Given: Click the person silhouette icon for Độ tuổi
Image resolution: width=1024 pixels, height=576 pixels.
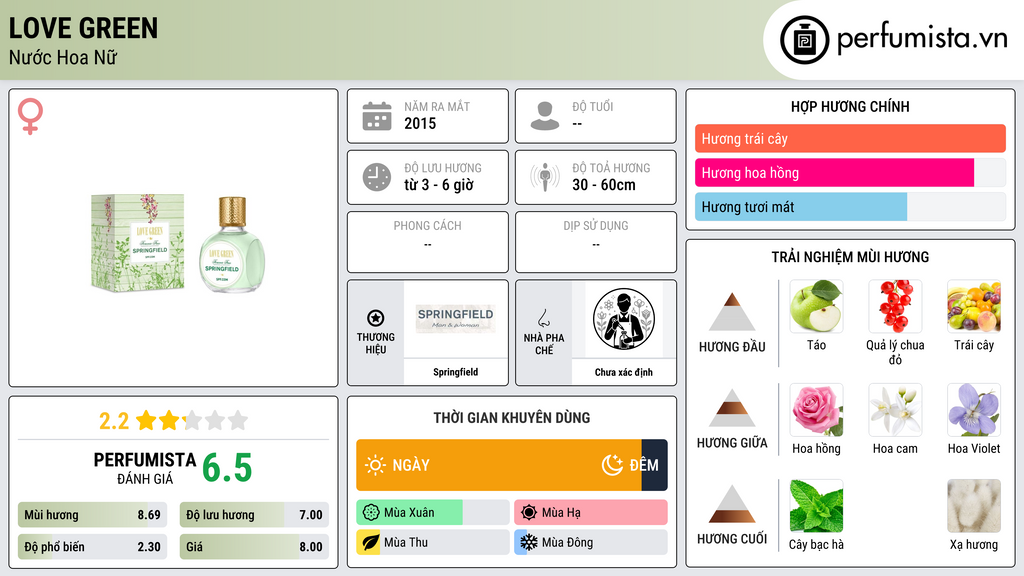Looking at the screenshot, I should [x=545, y=116].
